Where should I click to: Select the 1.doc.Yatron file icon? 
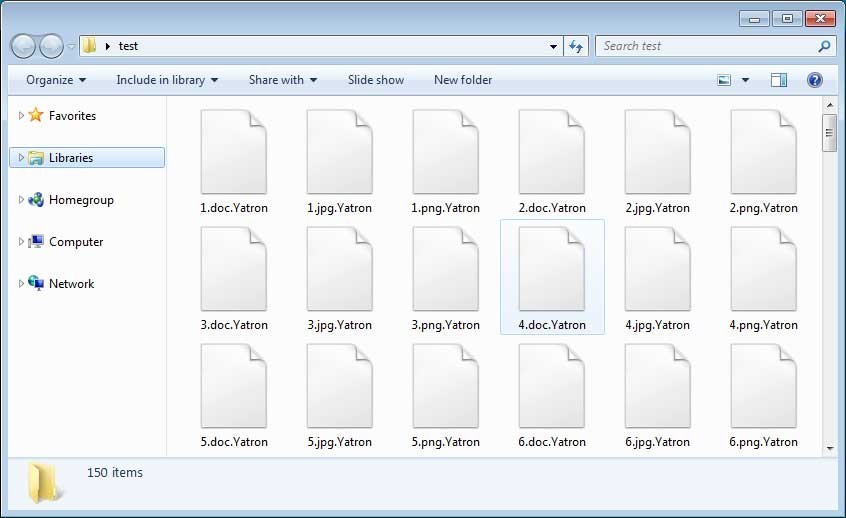pyautogui.click(x=233, y=152)
